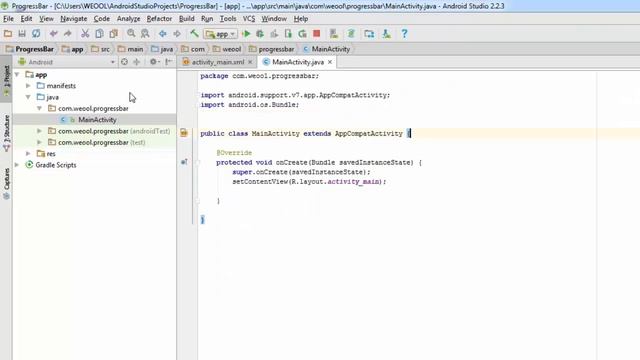Click the Scroll from Source target icon
This screenshot has width=640, height=360.
click(x=124, y=62)
